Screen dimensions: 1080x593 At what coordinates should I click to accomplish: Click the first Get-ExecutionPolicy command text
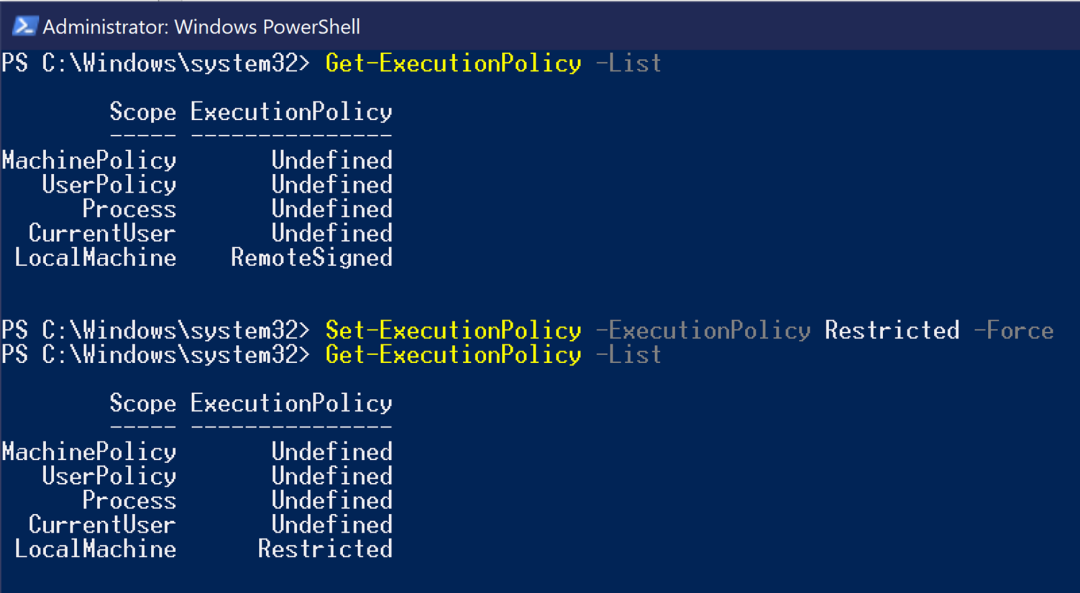[453, 64]
